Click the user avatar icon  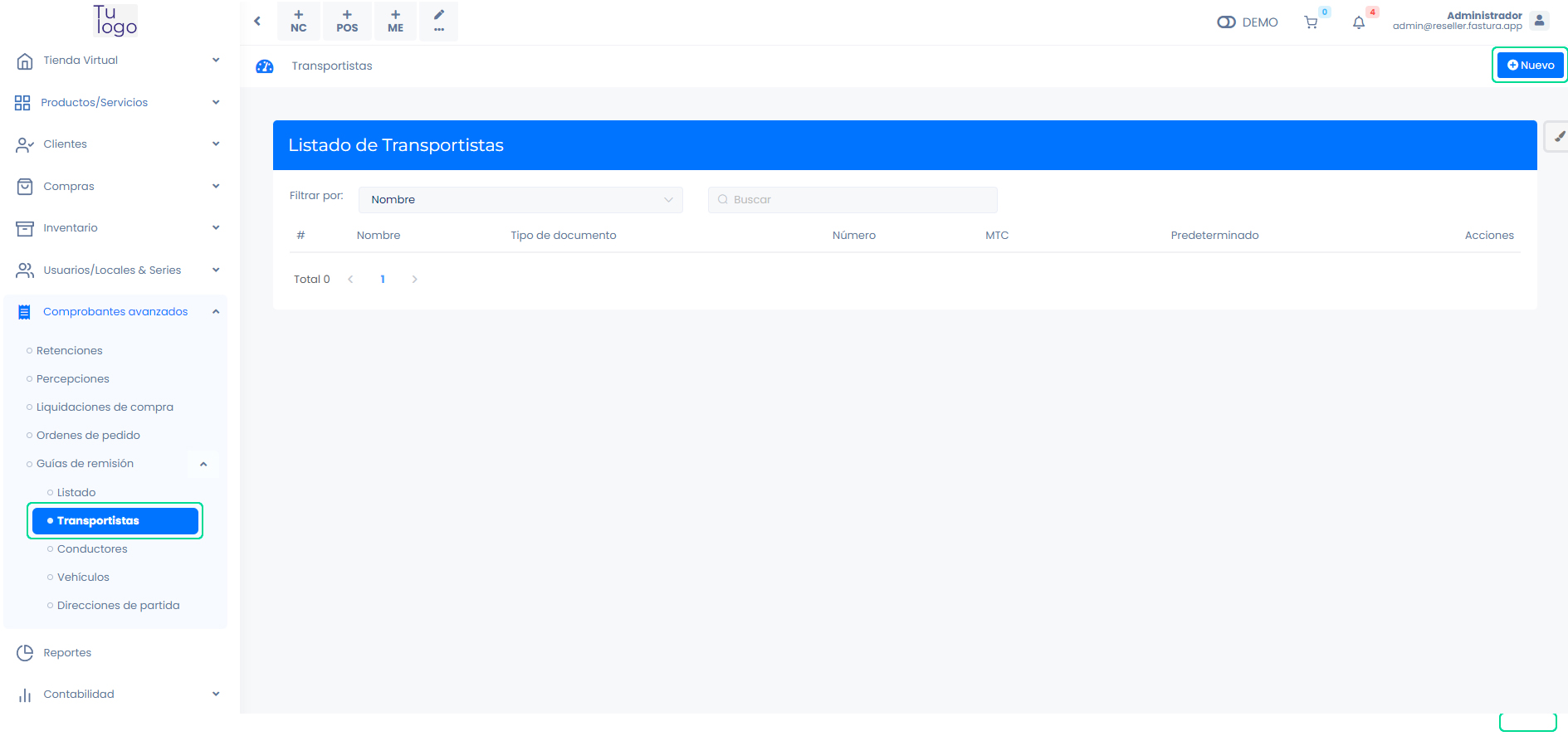1539,21
